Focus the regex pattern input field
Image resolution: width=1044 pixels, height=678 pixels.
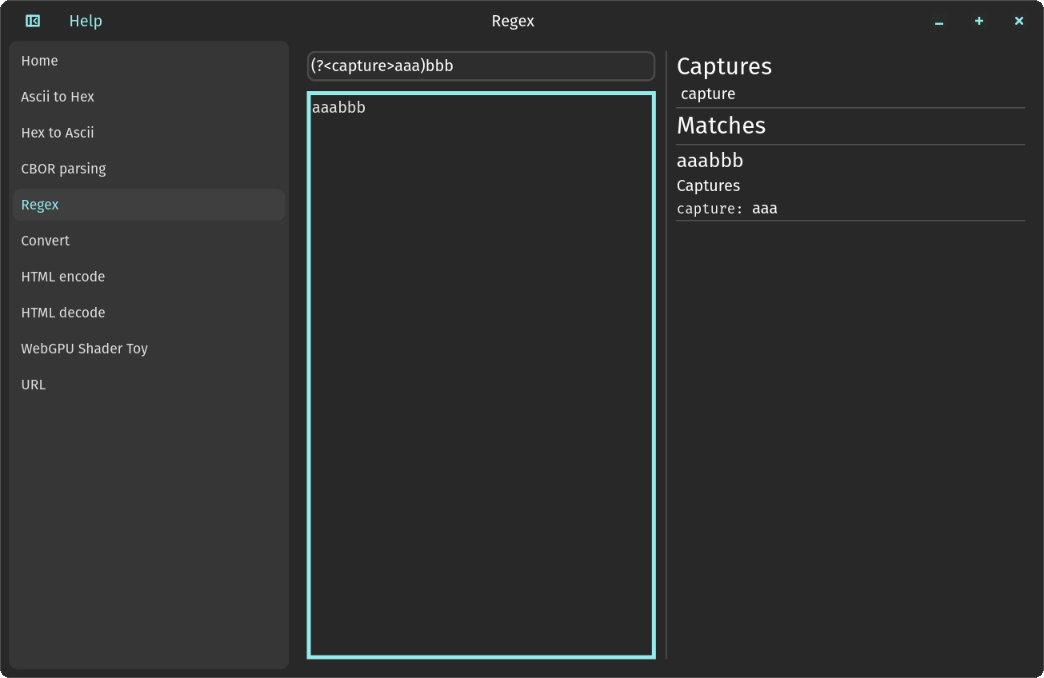click(481, 66)
